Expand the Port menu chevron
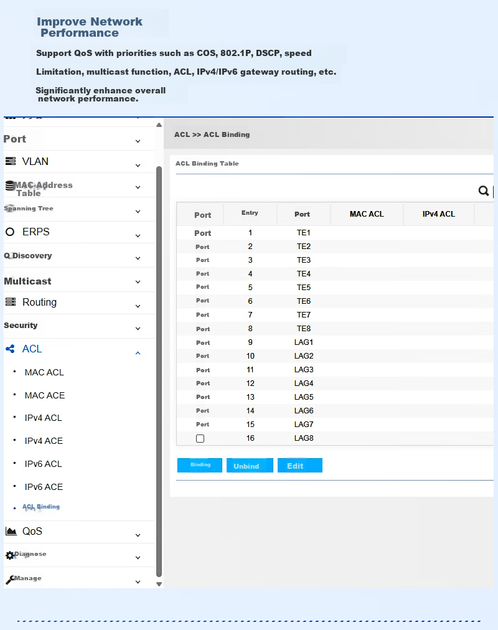Viewport: 498px width, 630px height. click(138, 141)
